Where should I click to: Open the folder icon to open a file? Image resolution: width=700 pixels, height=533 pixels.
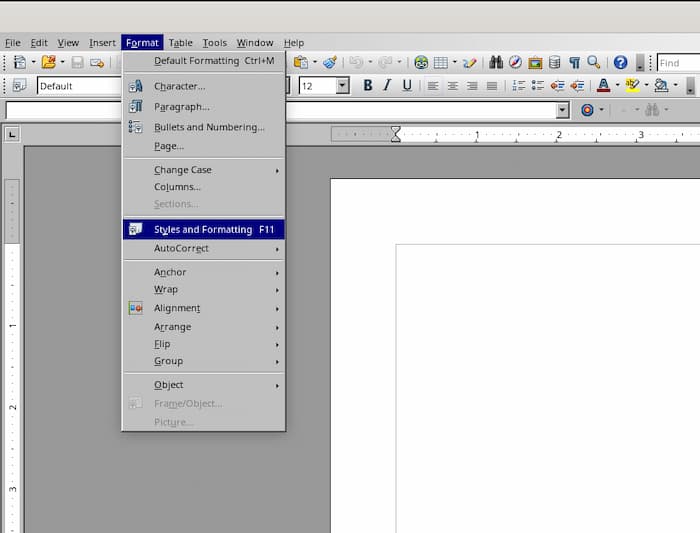click(x=49, y=62)
